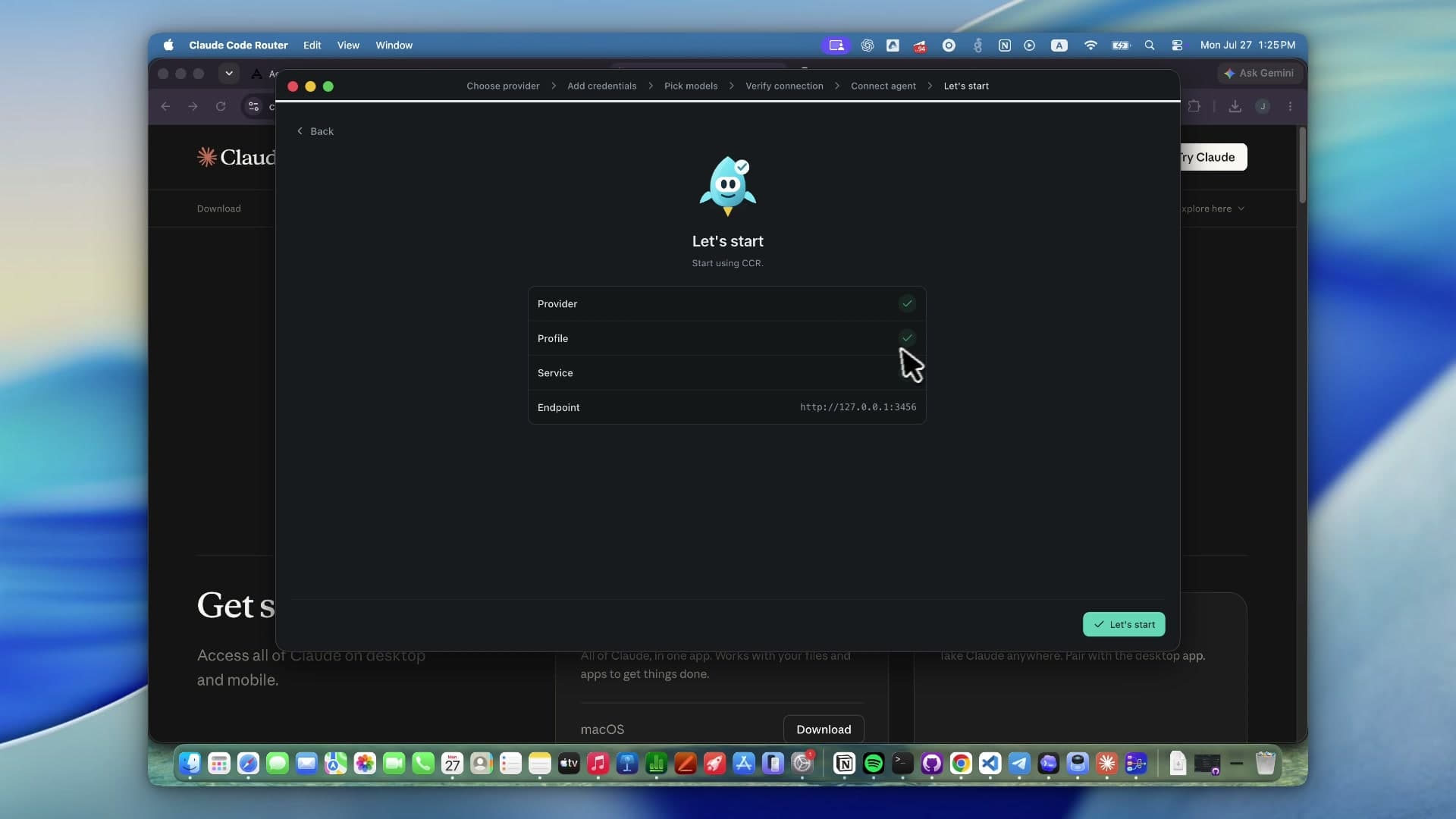Screen dimensions: 1456x819
Task: Open the browser three-dot menu
Action: point(1290,106)
